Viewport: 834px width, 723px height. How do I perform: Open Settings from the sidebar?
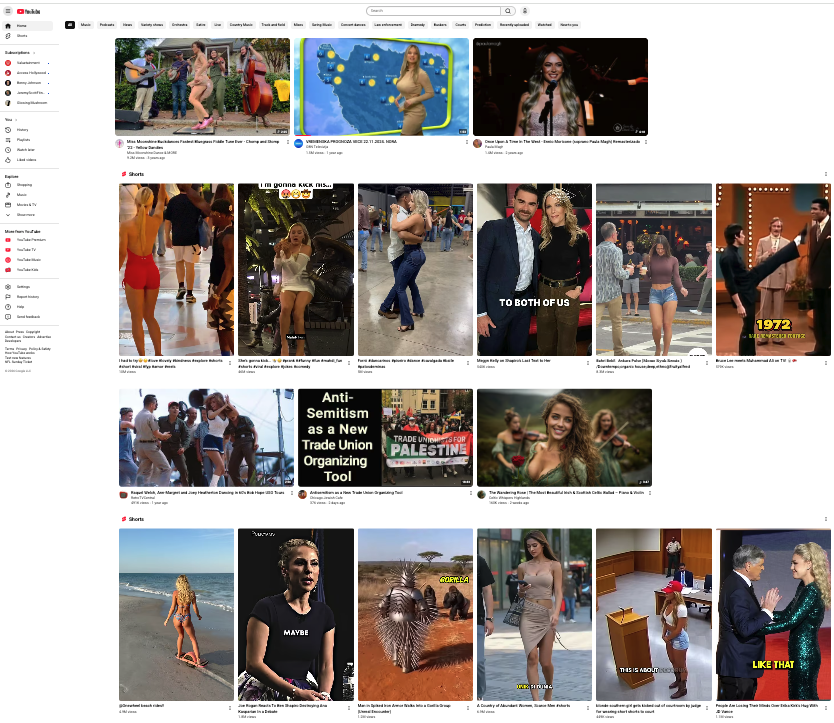(x=23, y=287)
